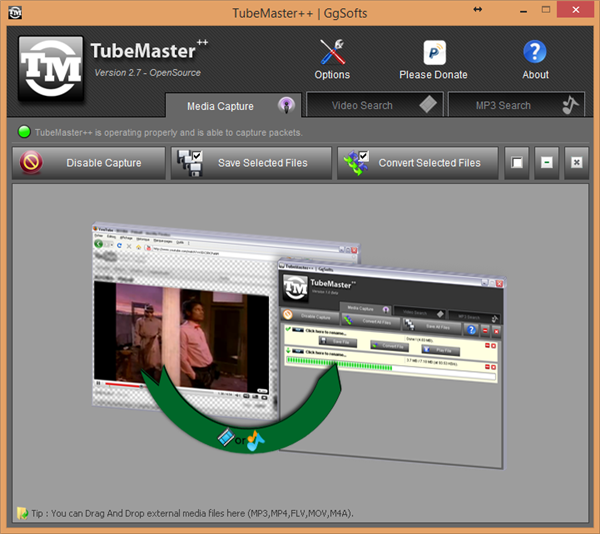Click the app icon in title bar
600x534 pixels.
pos(15,10)
